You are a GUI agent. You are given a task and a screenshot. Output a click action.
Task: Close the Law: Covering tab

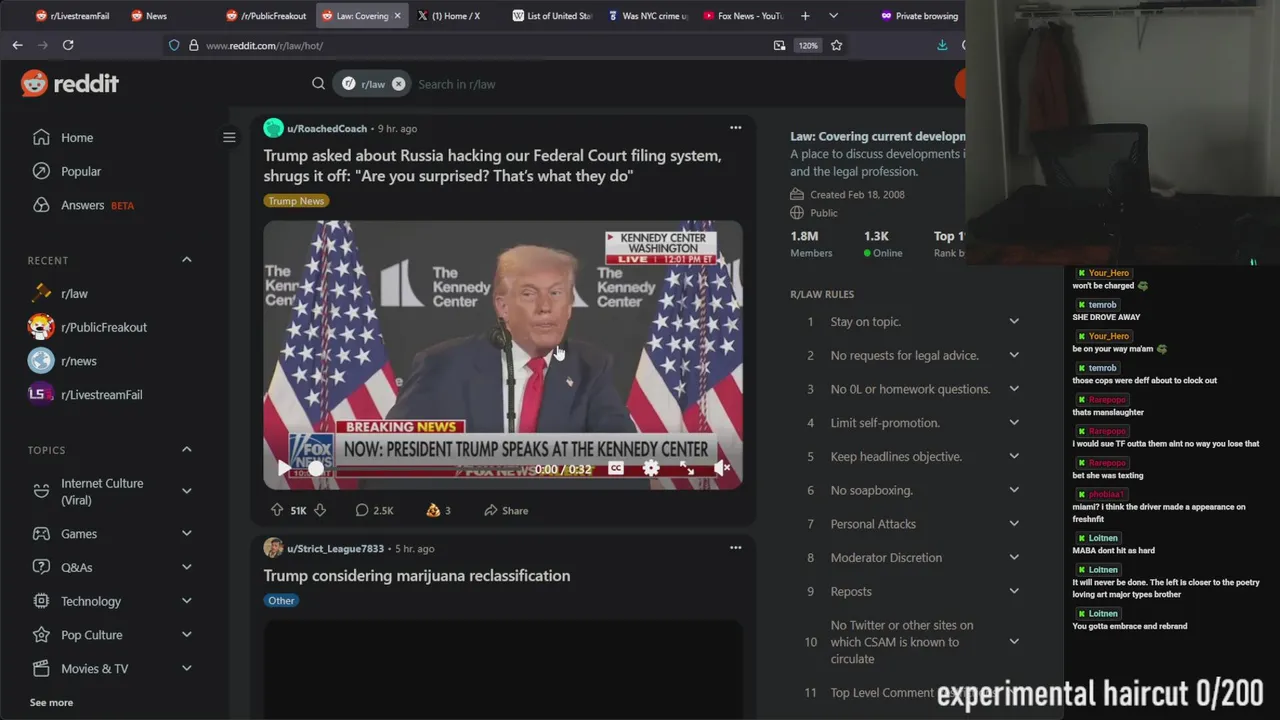(398, 16)
